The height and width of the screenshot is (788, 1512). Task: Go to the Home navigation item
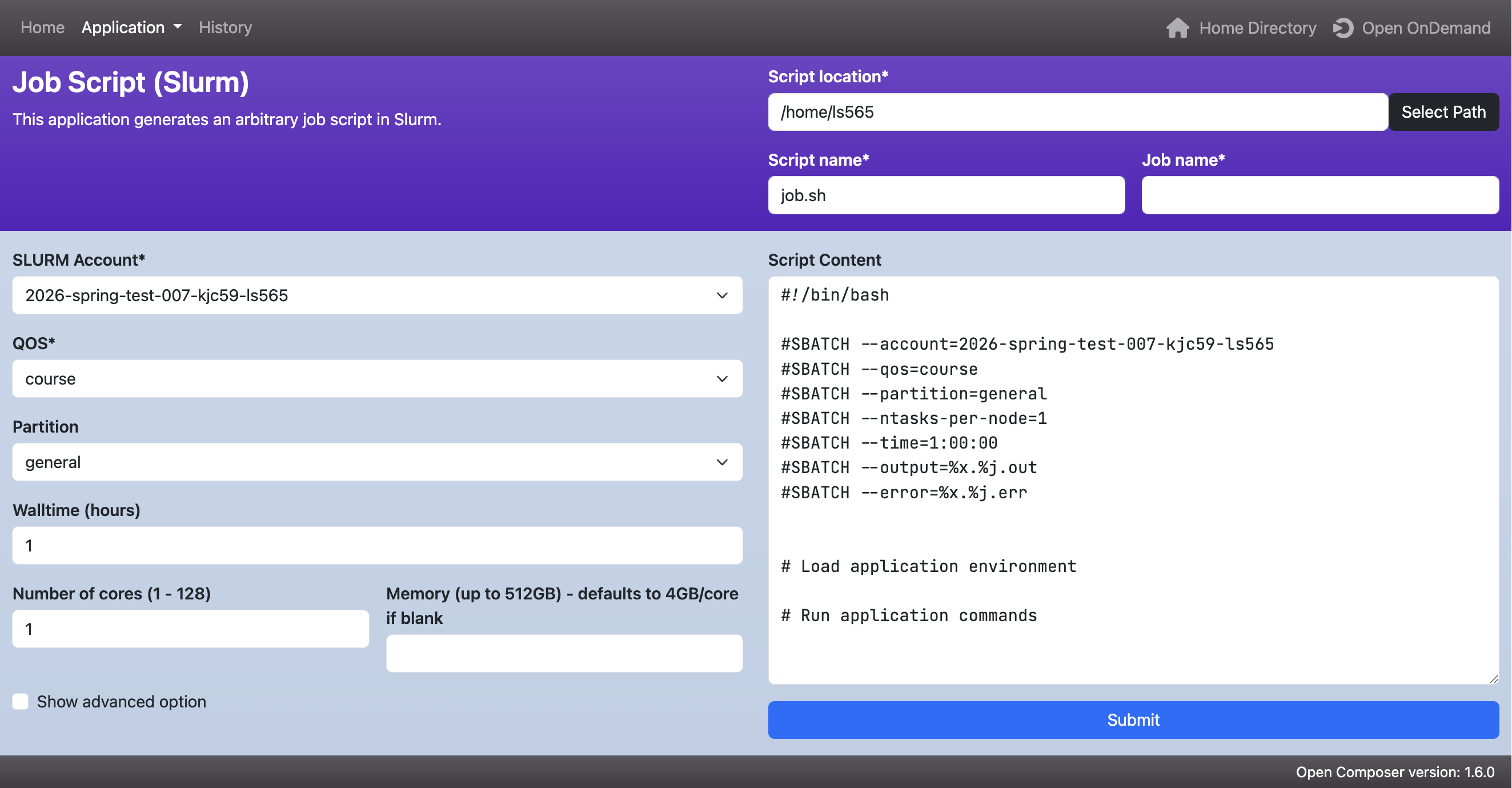pos(42,27)
